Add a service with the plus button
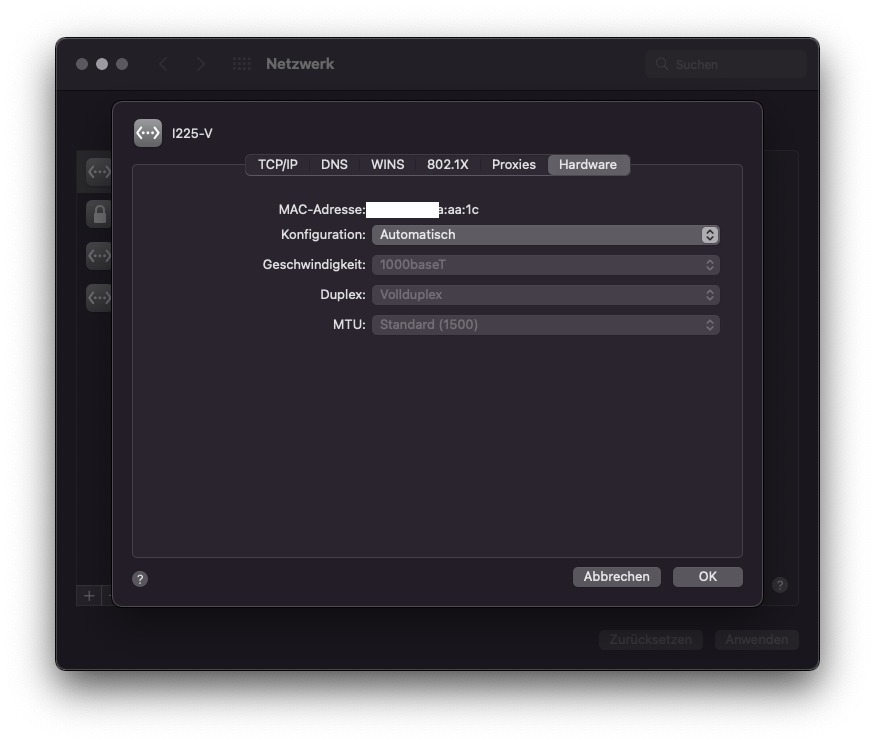This screenshot has width=875, height=744. (x=89, y=596)
